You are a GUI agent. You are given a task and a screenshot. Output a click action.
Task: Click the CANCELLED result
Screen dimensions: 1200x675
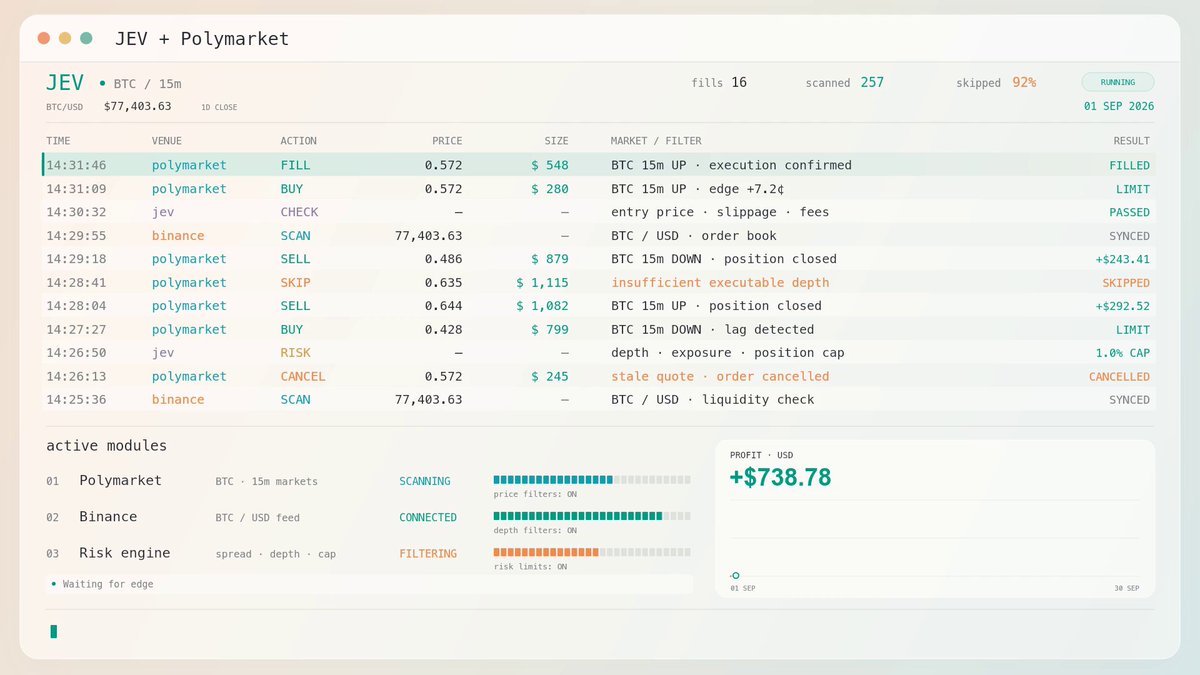(x=1119, y=377)
